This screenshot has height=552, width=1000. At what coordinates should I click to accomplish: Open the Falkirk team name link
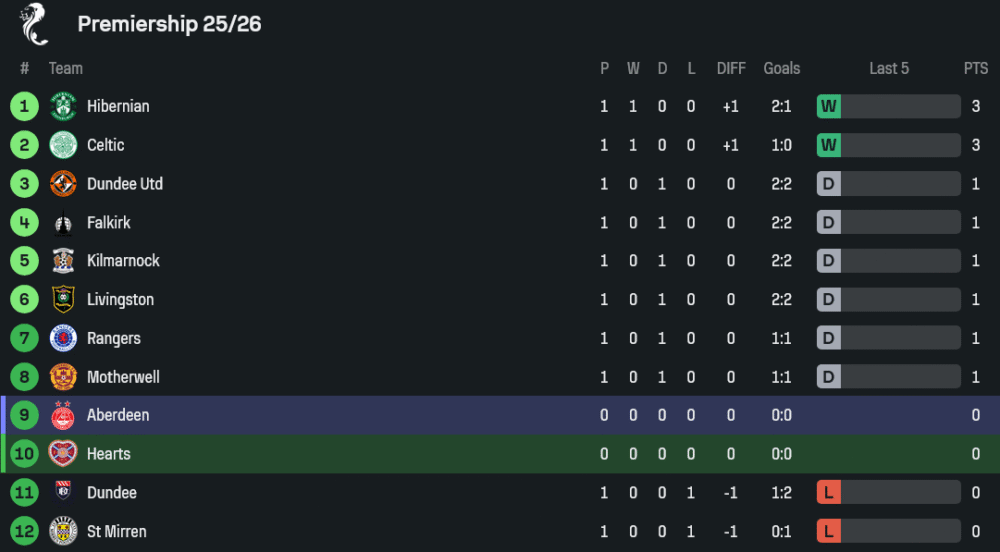108,222
